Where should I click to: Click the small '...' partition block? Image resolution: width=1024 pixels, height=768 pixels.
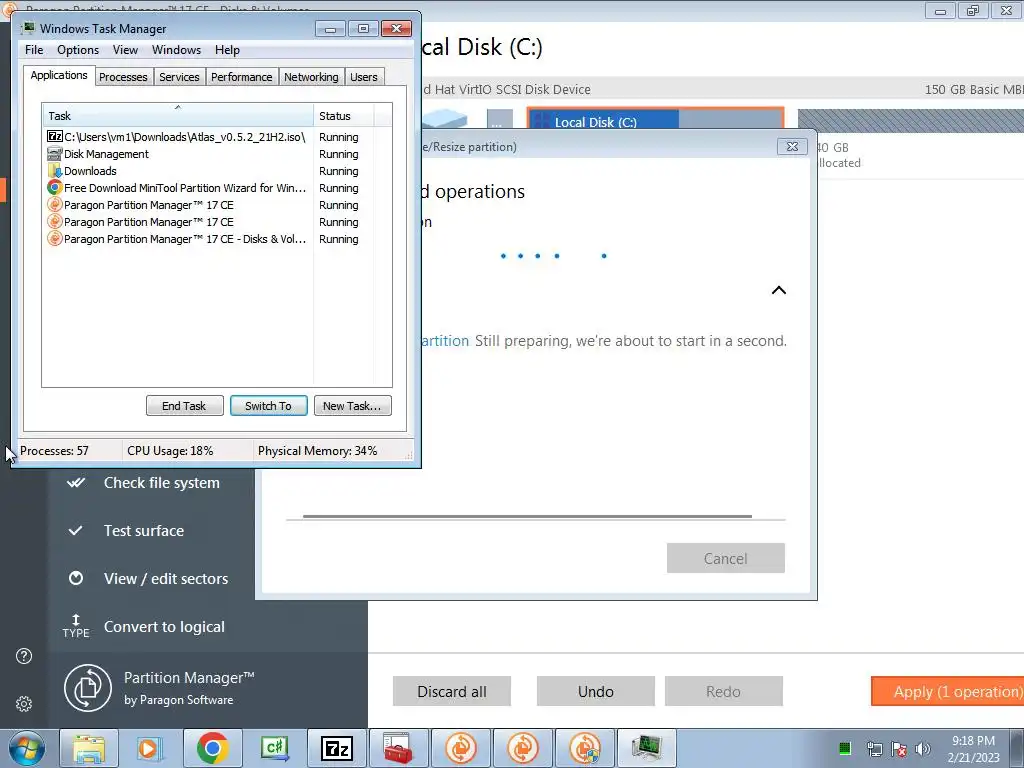click(499, 120)
